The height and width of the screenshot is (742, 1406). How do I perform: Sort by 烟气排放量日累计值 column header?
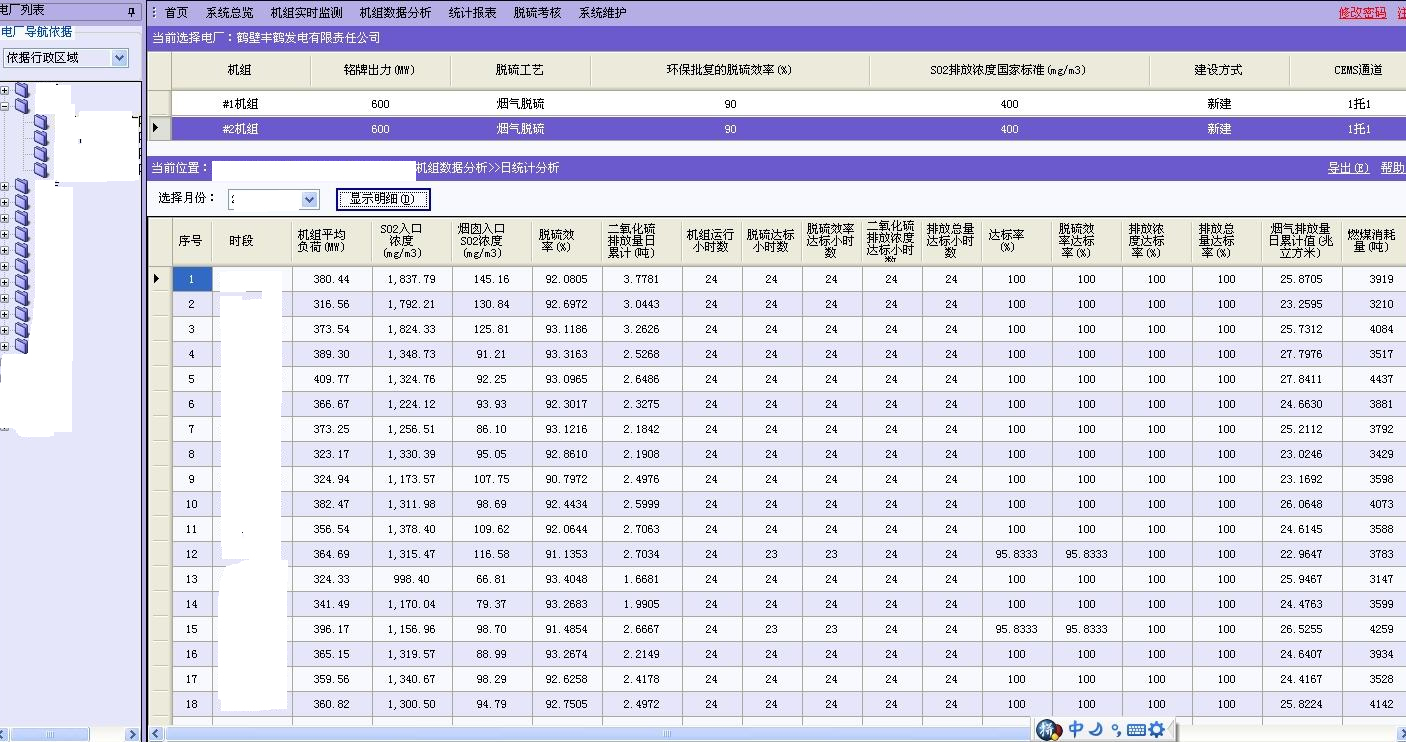click(1301, 241)
